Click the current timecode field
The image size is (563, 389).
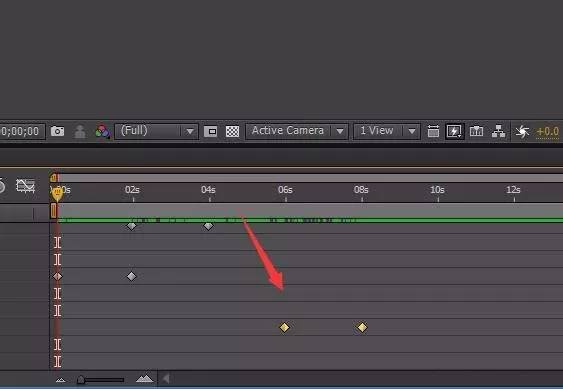[x=22, y=131]
